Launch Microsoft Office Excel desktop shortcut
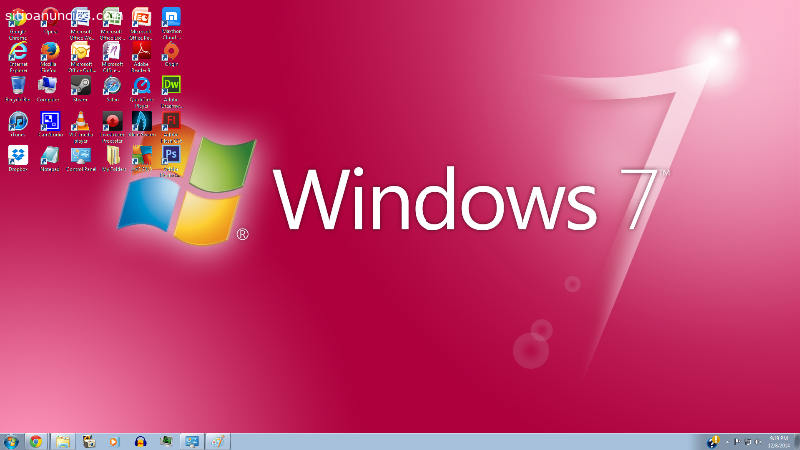This screenshot has width=800, height=450. tap(112, 23)
